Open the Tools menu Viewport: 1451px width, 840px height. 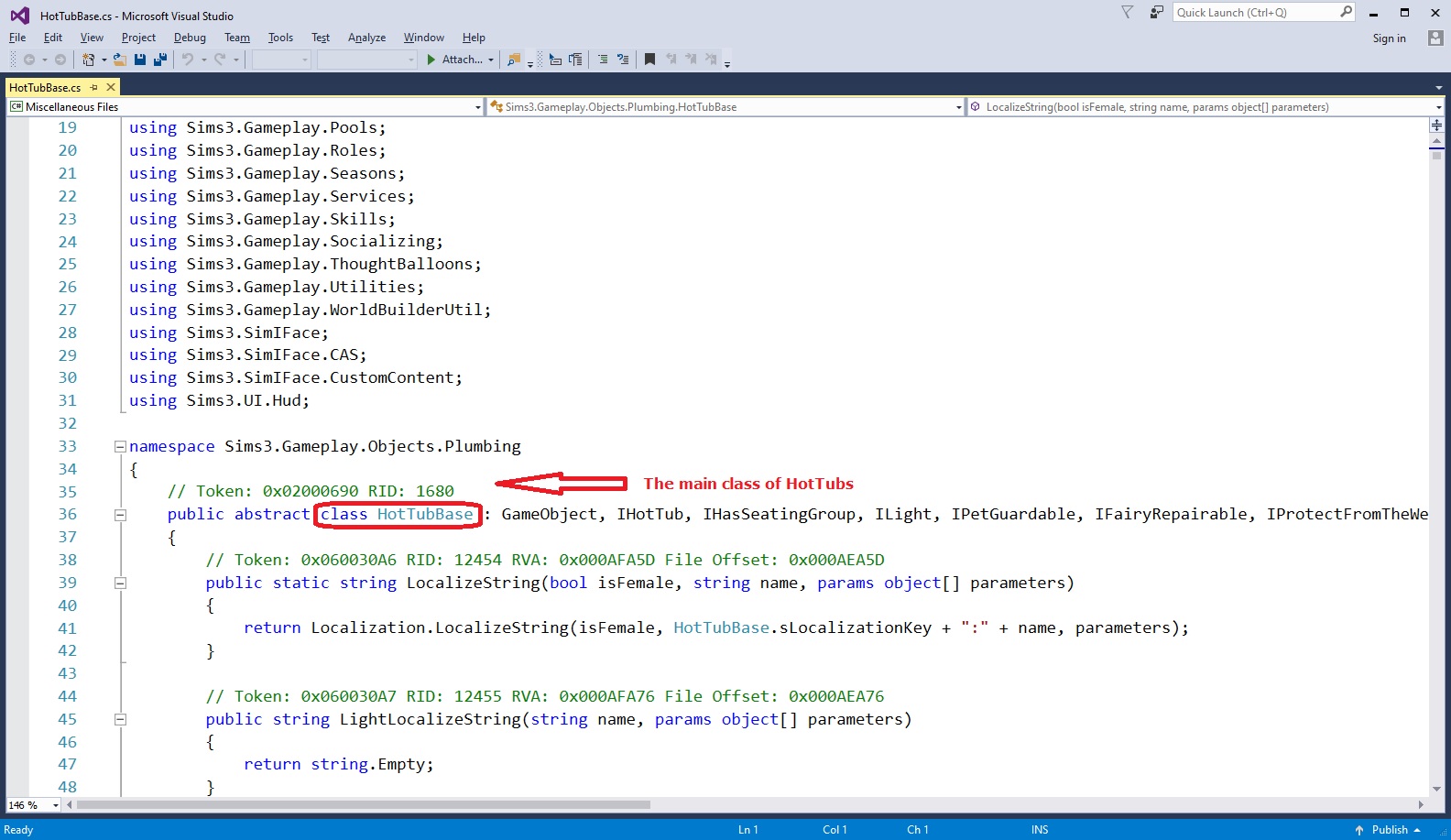[280, 38]
